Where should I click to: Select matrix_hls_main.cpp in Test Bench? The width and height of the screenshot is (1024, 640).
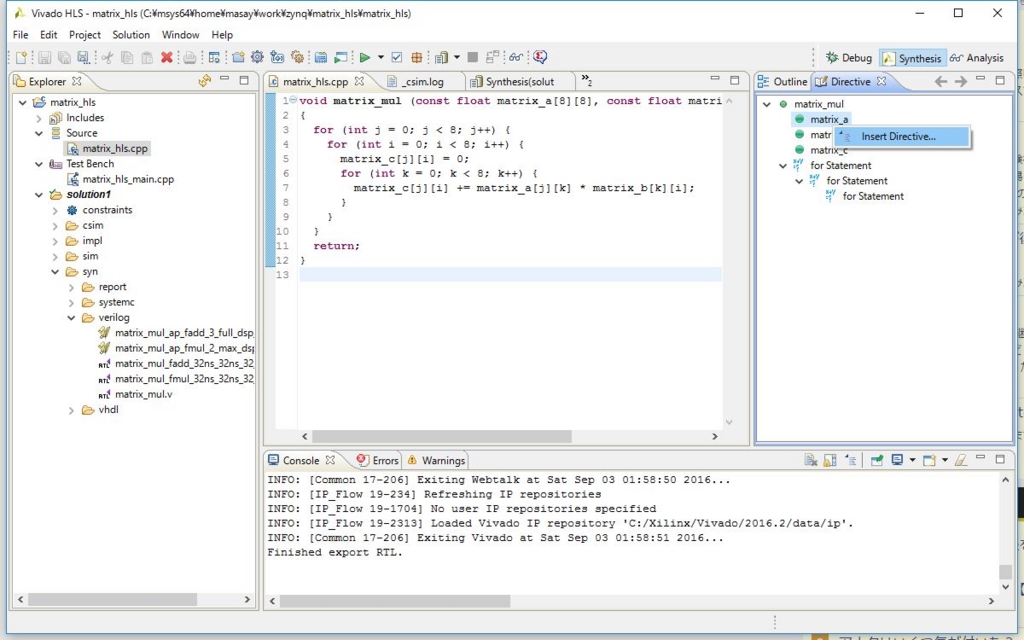[x=127, y=179]
